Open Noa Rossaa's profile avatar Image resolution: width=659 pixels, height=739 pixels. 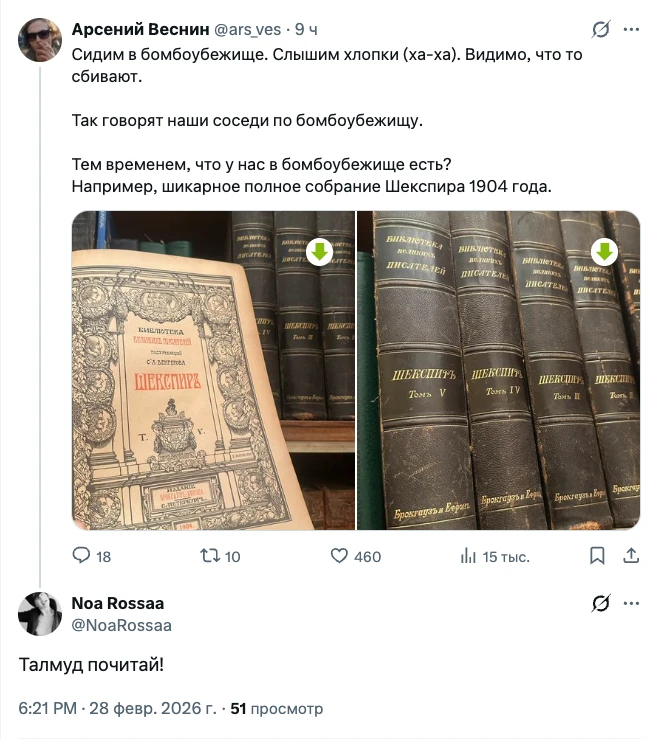(40, 614)
